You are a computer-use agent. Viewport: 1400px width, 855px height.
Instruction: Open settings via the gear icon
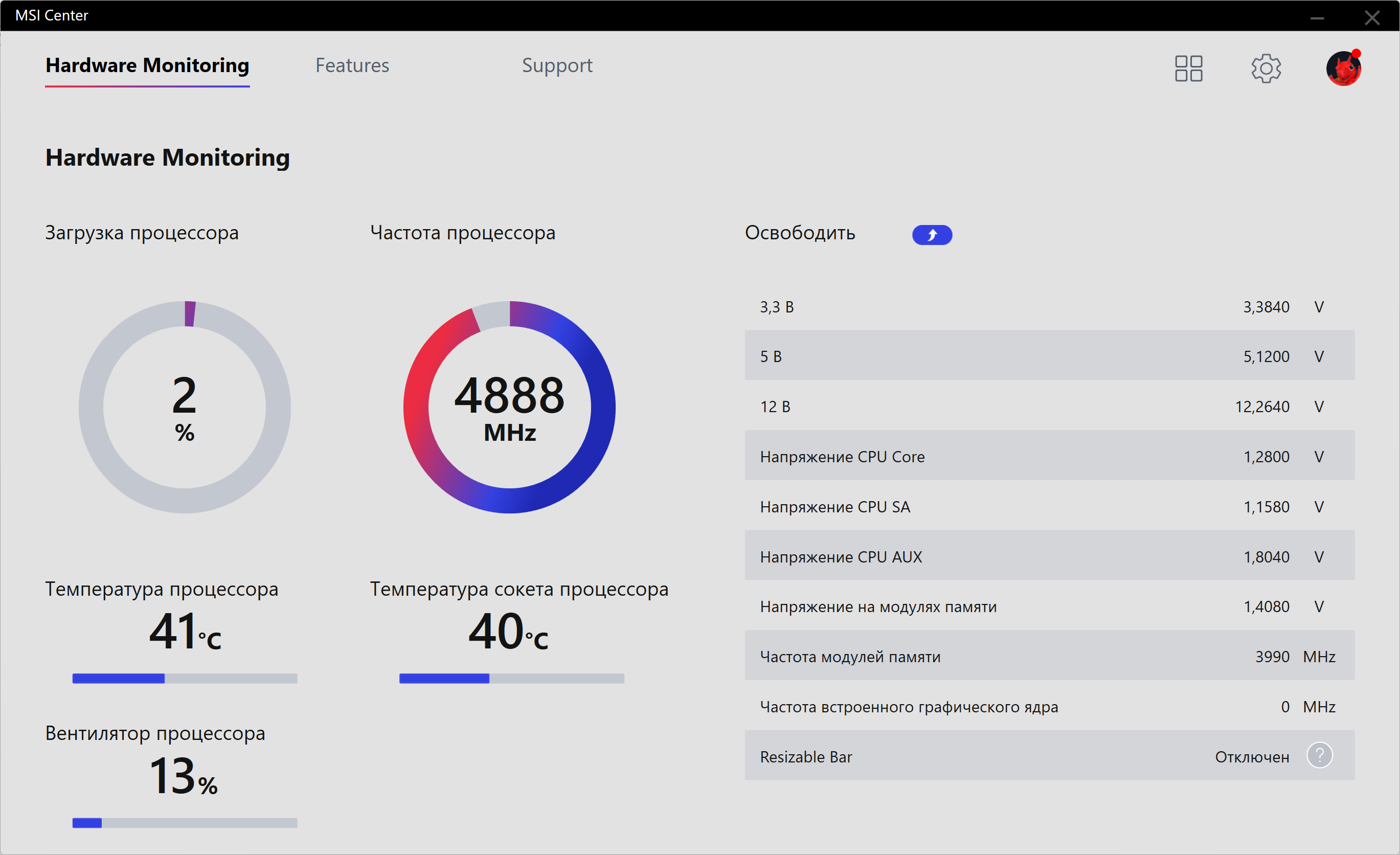[x=1266, y=69]
